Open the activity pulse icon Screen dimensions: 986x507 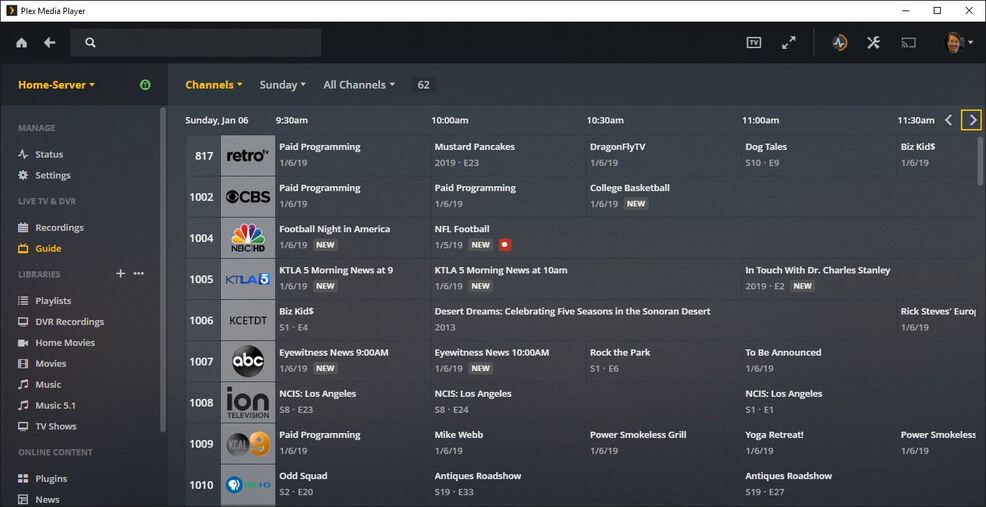(839, 43)
